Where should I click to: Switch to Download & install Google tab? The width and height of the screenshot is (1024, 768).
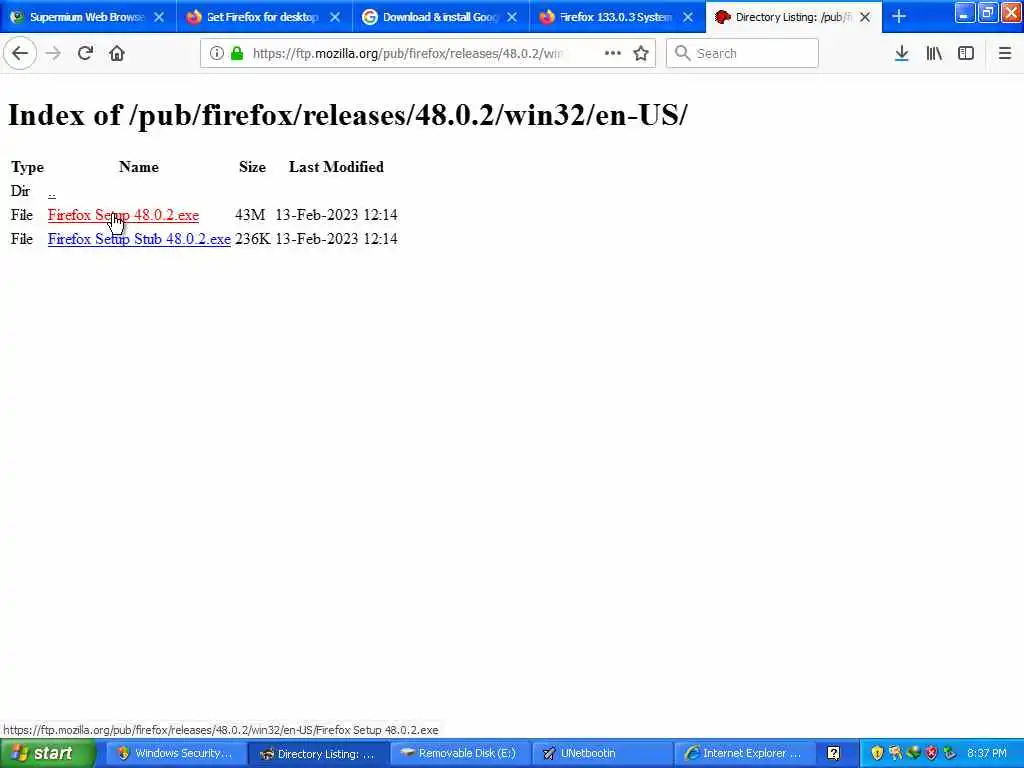click(439, 17)
